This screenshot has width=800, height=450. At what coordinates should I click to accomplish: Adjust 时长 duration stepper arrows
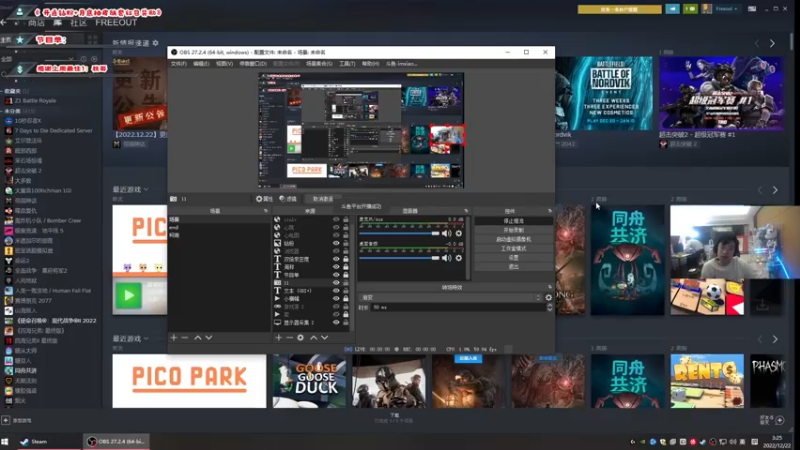549,308
